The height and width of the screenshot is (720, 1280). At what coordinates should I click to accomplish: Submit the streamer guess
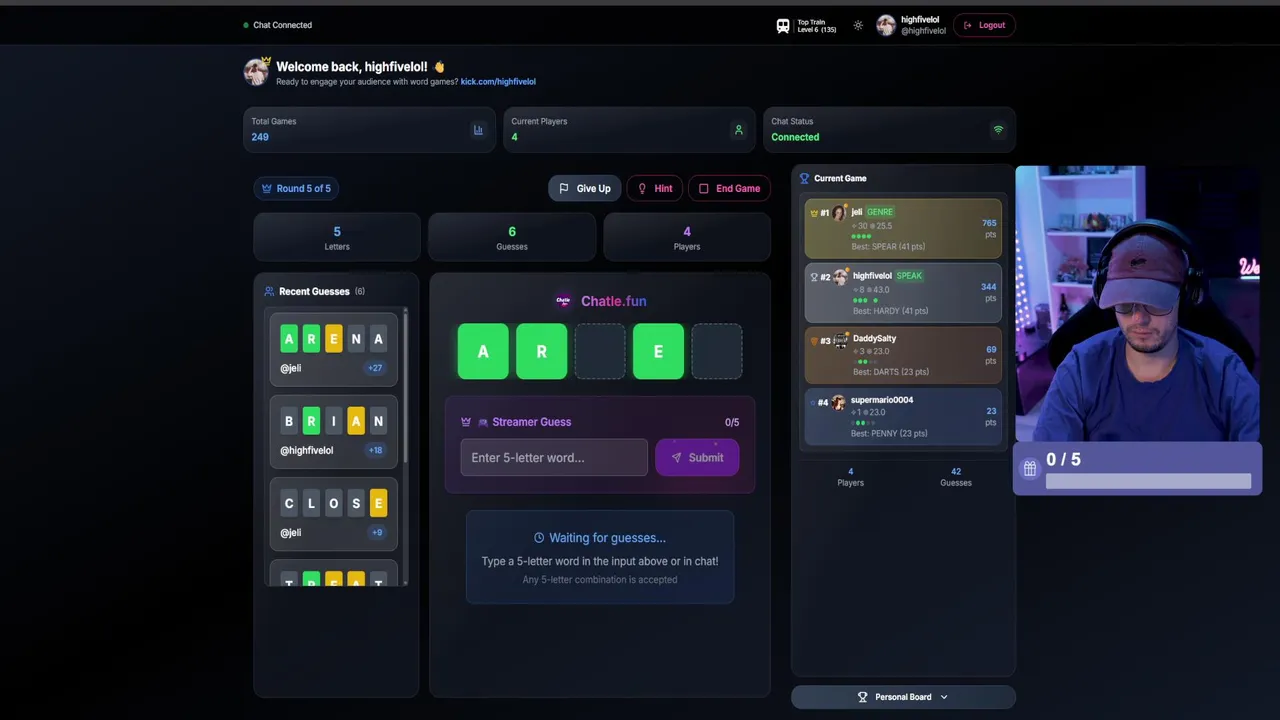pyautogui.click(x=697, y=458)
